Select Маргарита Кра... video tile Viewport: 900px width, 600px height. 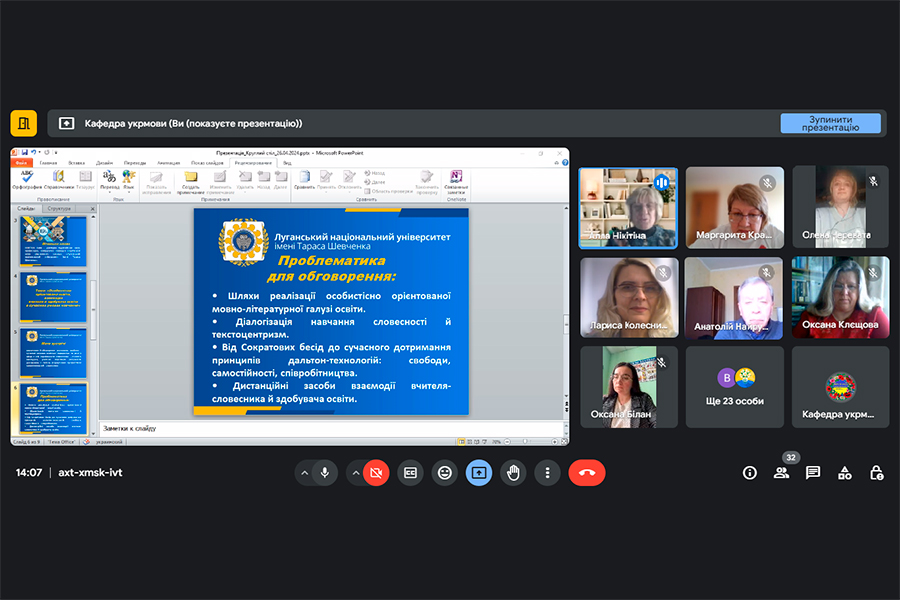click(x=735, y=208)
